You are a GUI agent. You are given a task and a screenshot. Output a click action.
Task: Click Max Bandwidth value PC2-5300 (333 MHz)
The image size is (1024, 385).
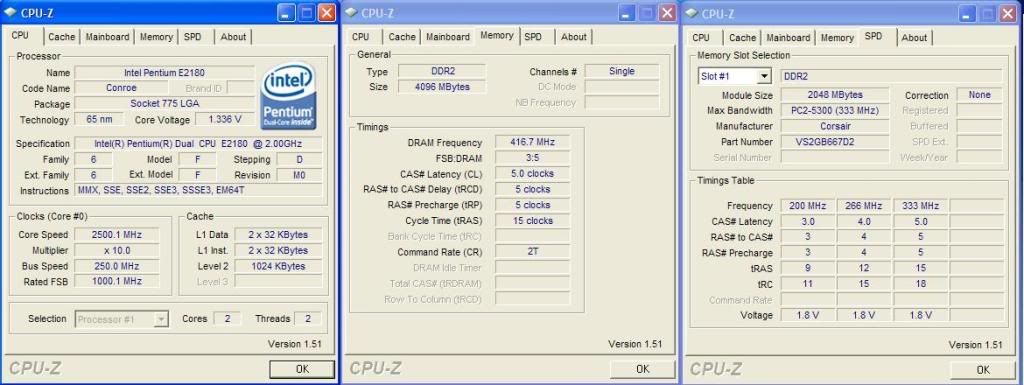coord(835,110)
